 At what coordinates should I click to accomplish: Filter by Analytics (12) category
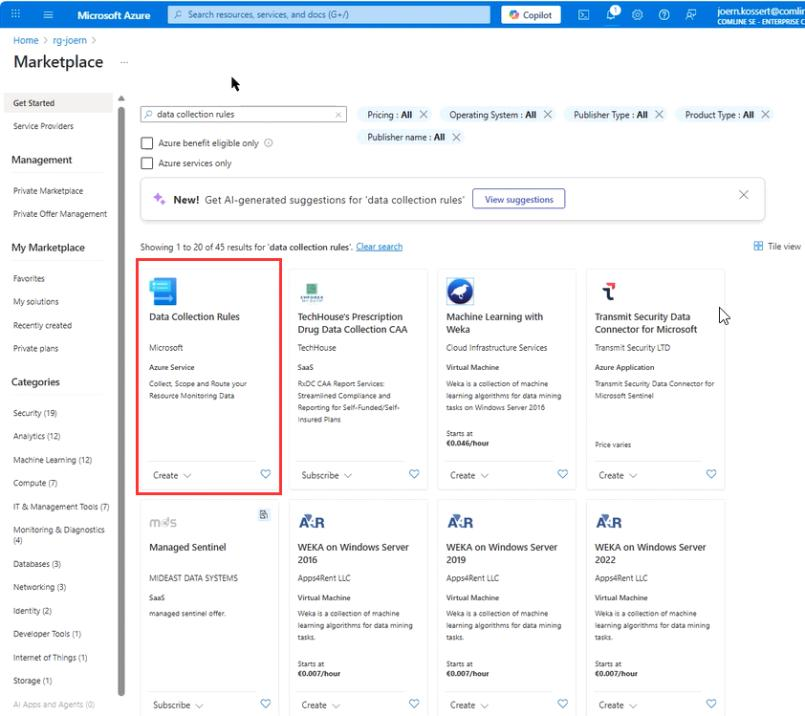point(36,436)
